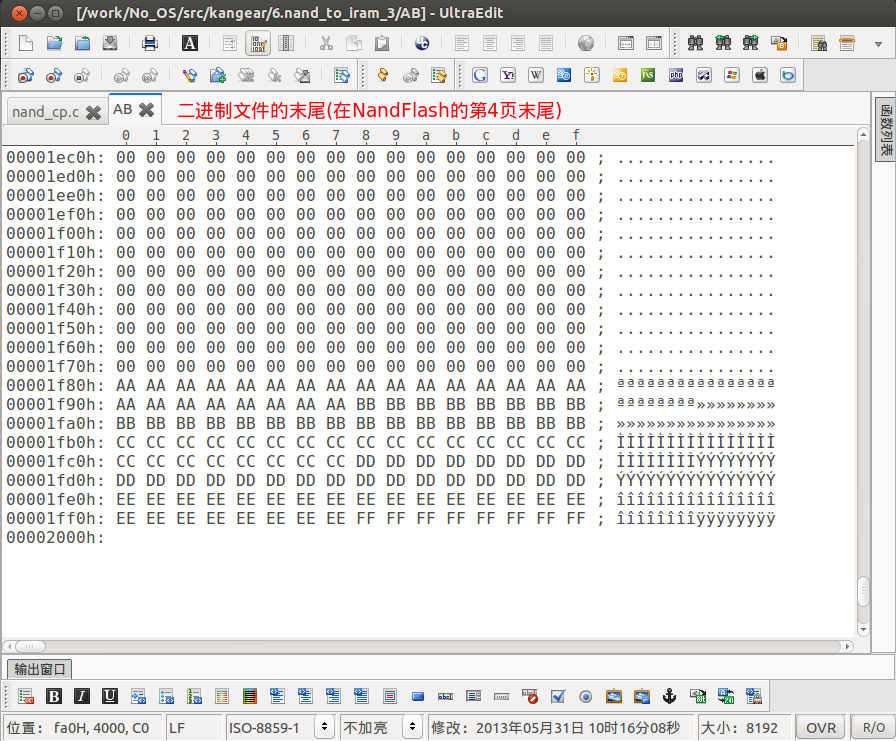The width and height of the screenshot is (896, 741).
Task: Save the file with the disk-arrow icon
Action: [x=110, y=43]
